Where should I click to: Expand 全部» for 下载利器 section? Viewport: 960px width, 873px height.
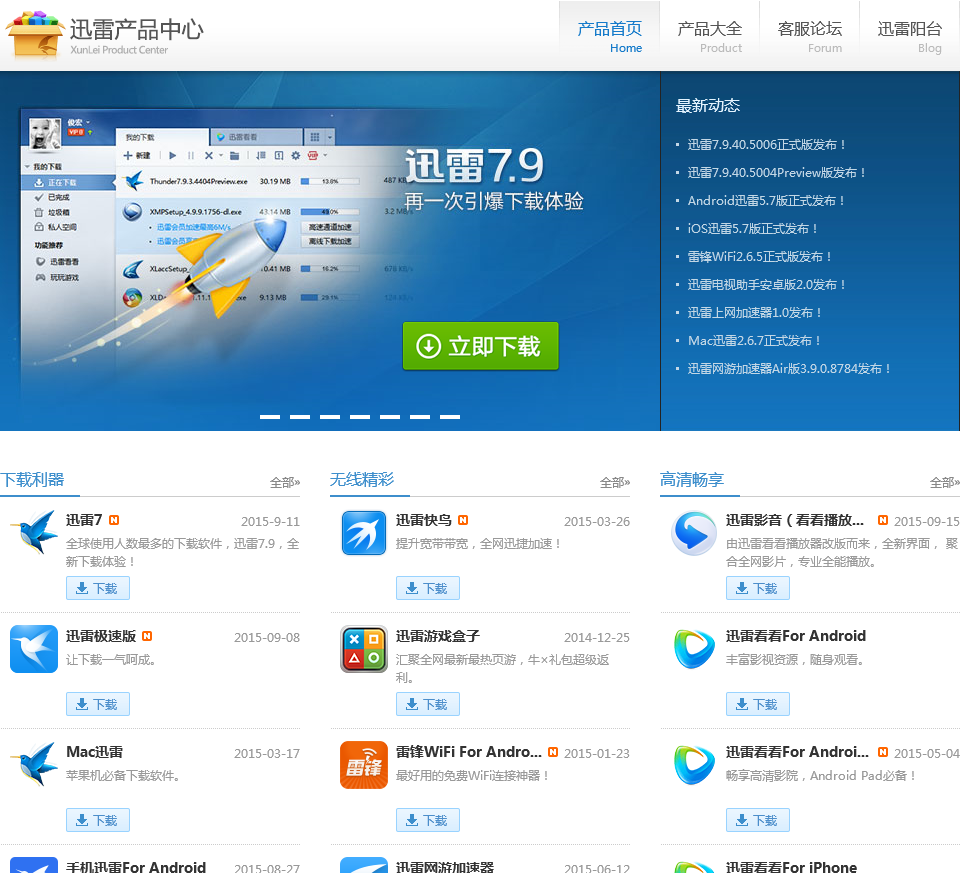tap(285, 483)
